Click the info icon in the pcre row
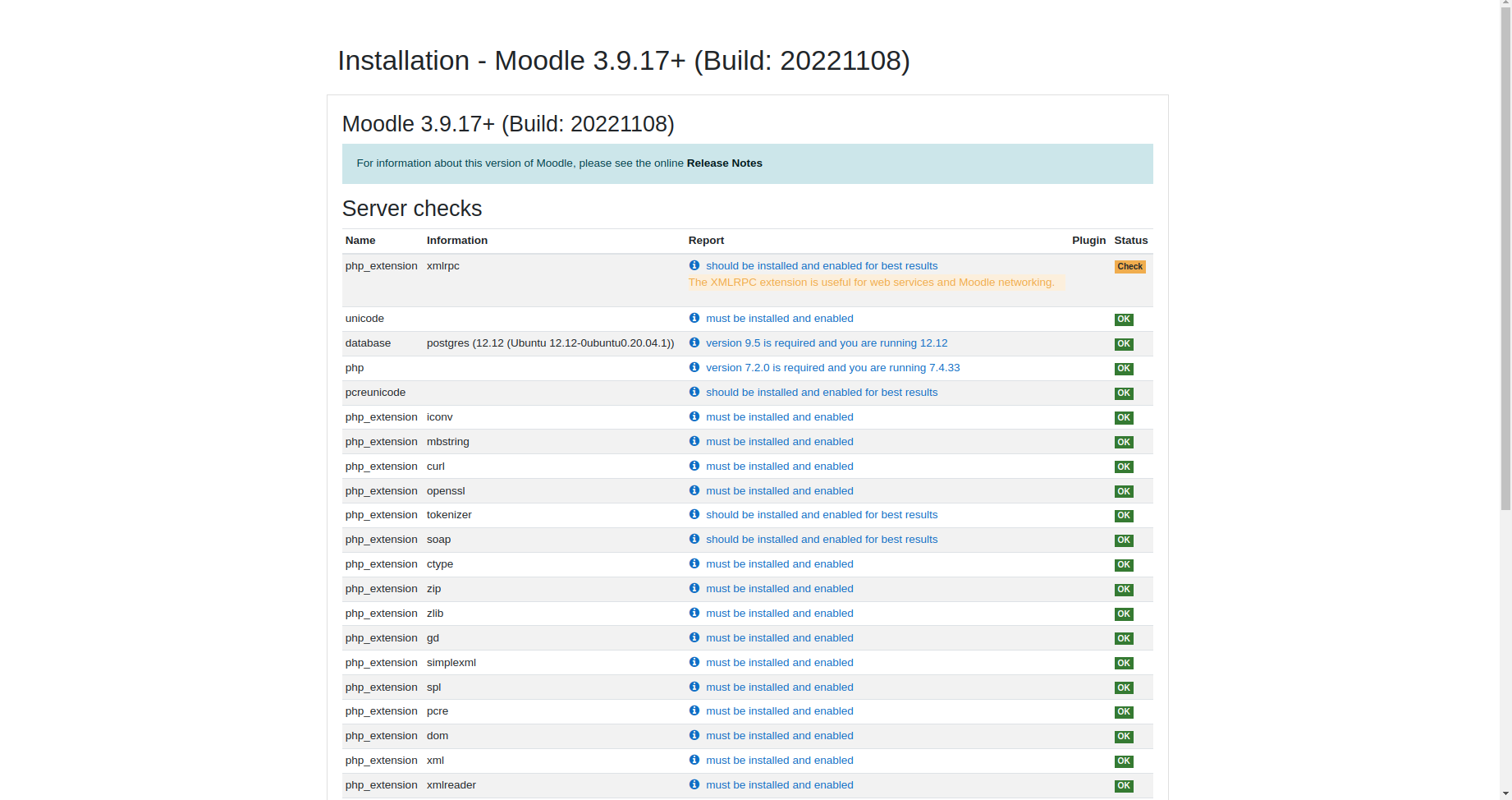1512x800 pixels. [694, 710]
